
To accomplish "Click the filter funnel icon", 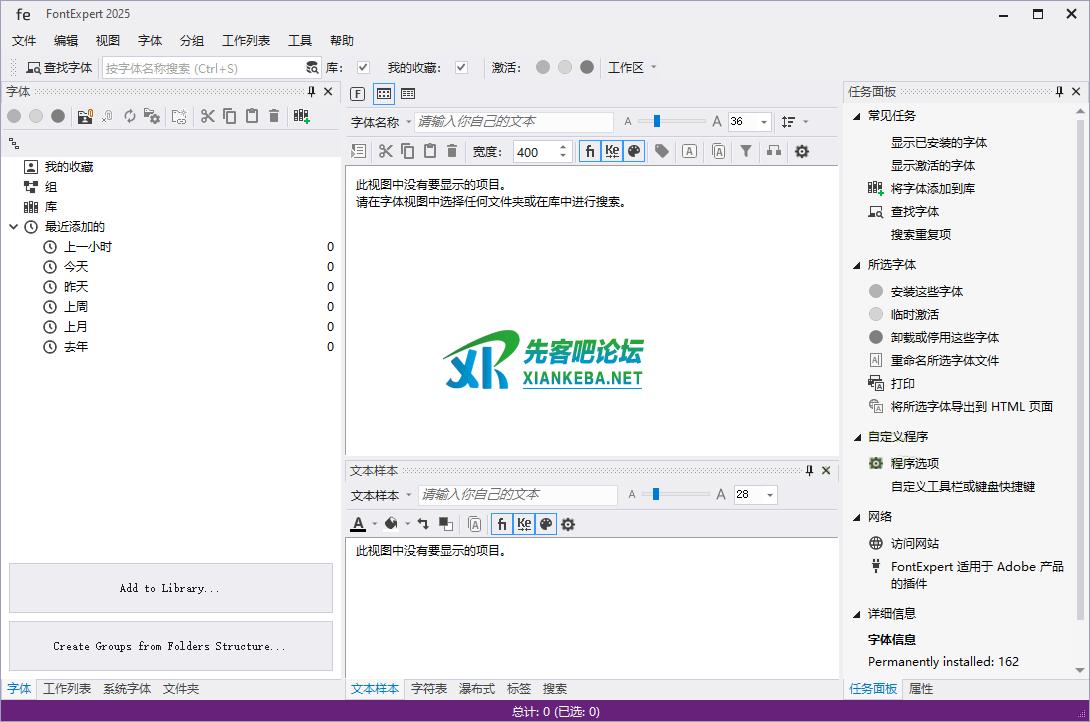I will coord(745,151).
